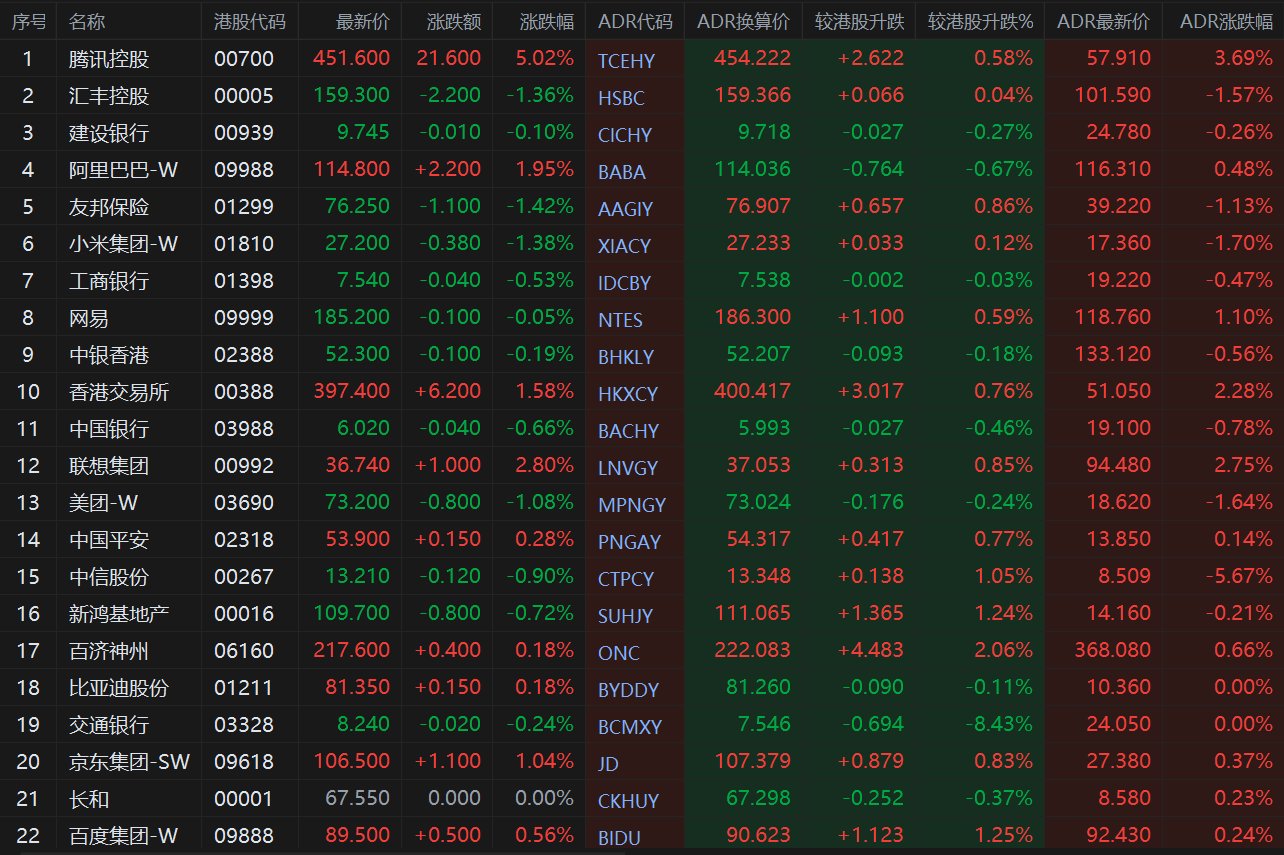
Task: Select the ADR ticker LNVGY
Action: (628, 468)
